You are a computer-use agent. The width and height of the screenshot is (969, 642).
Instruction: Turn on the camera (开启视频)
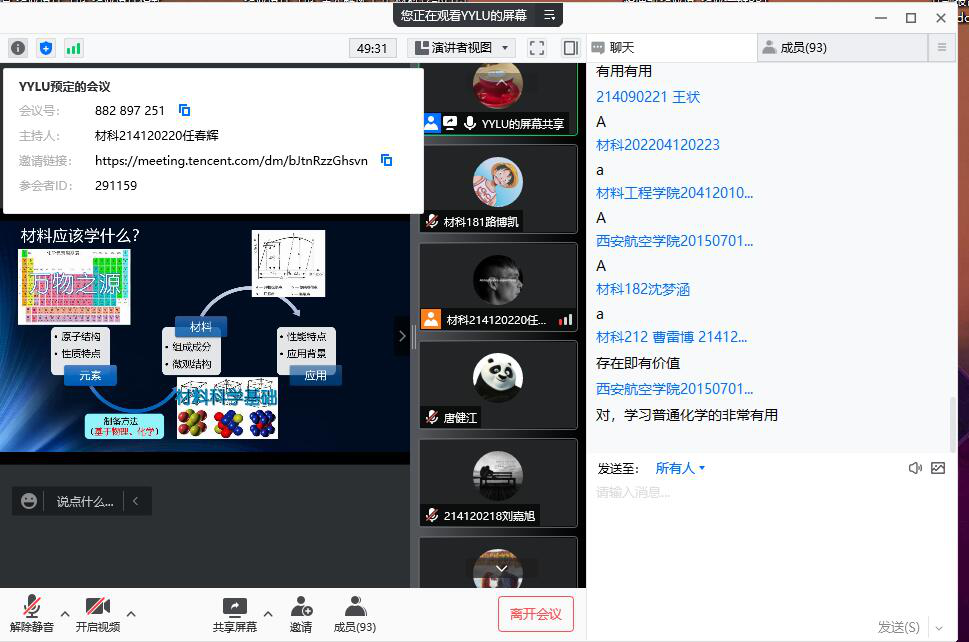98,613
